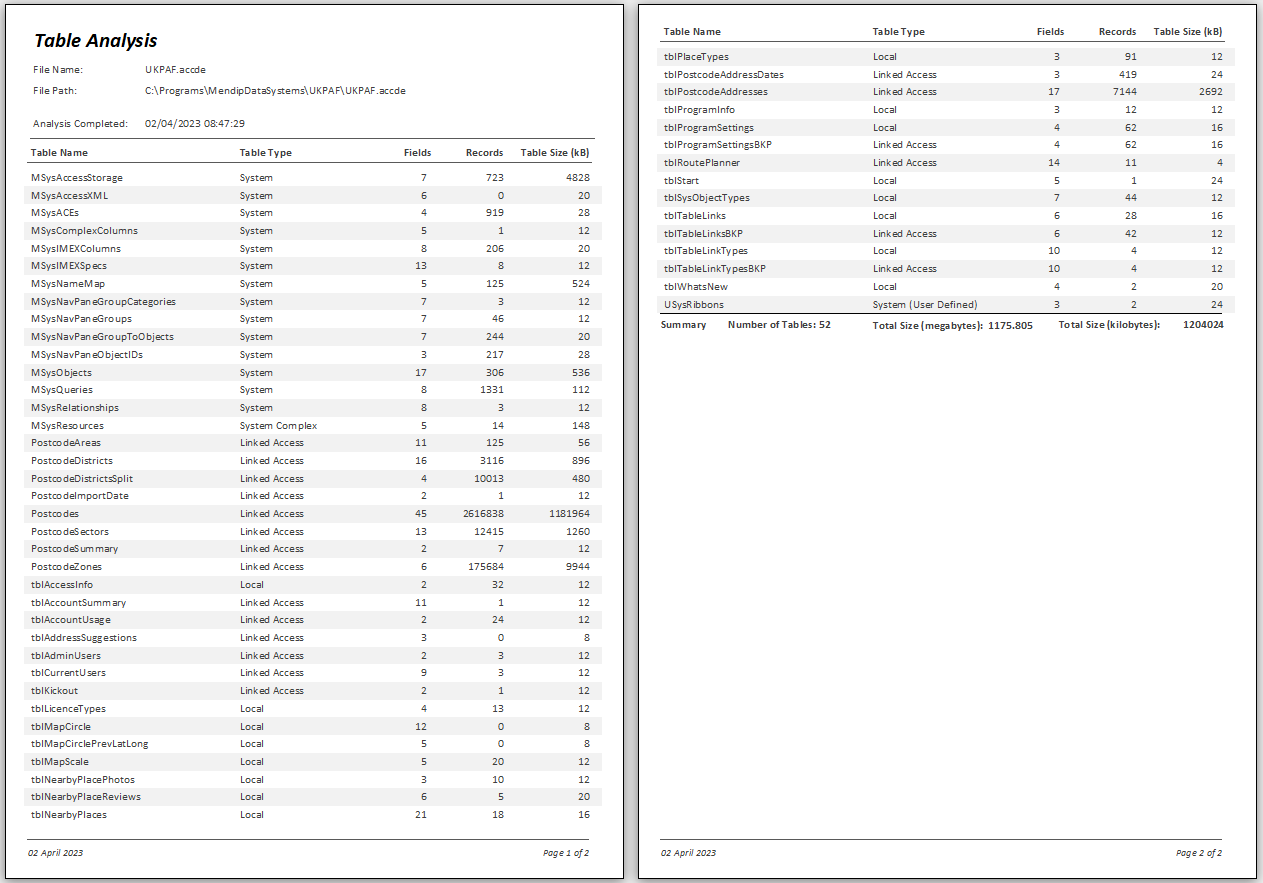Image resolution: width=1263 pixels, height=883 pixels.
Task: Select tblMapCirclePrevLatLong entry
Action: (x=90, y=744)
